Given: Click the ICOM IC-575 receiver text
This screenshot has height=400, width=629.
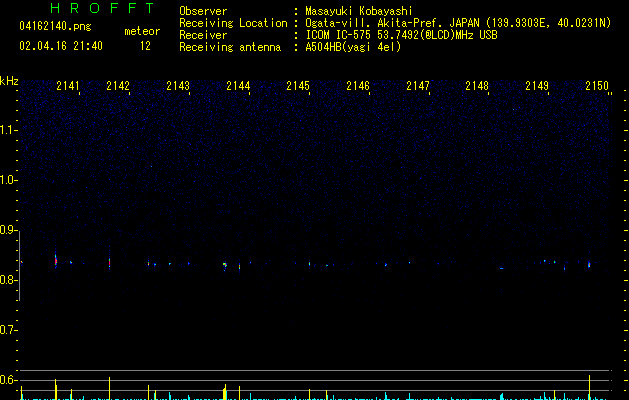Looking at the screenshot, I should (x=402, y=35).
